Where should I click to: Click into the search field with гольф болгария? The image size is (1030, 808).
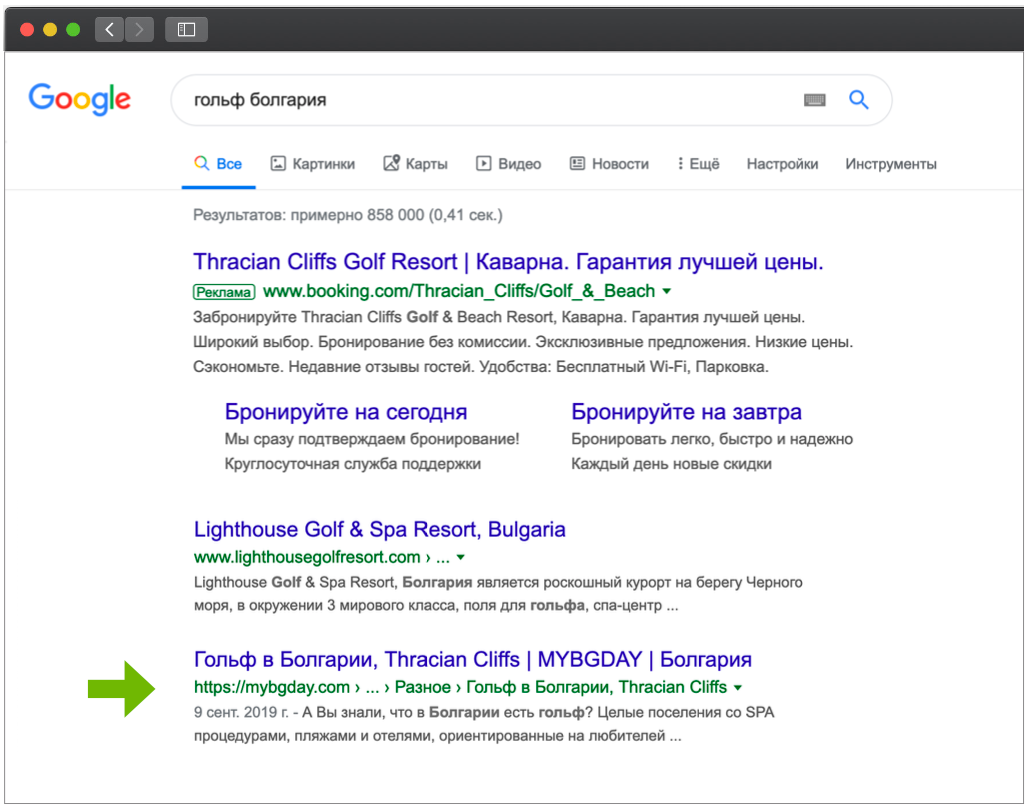coord(480,100)
